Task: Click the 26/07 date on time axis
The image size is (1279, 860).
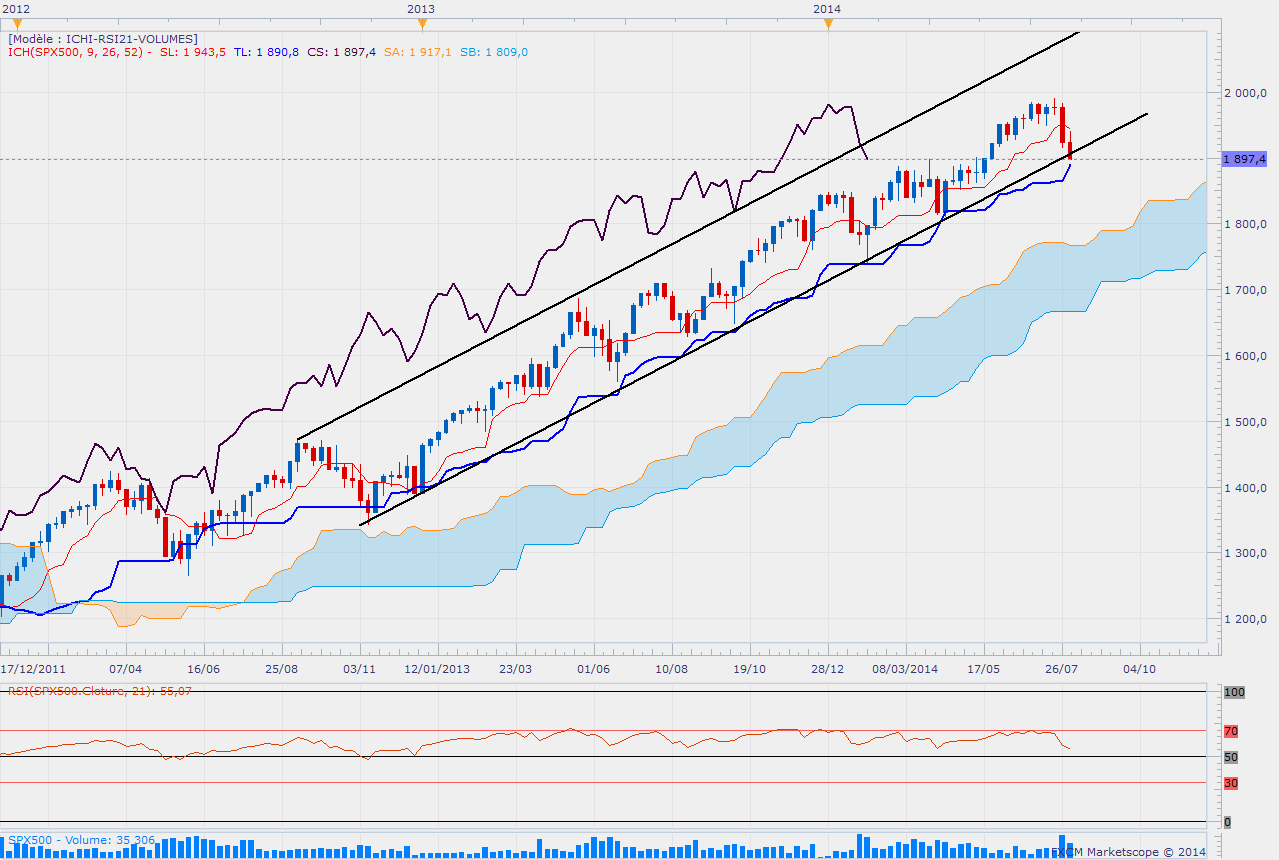Action: point(1060,668)
